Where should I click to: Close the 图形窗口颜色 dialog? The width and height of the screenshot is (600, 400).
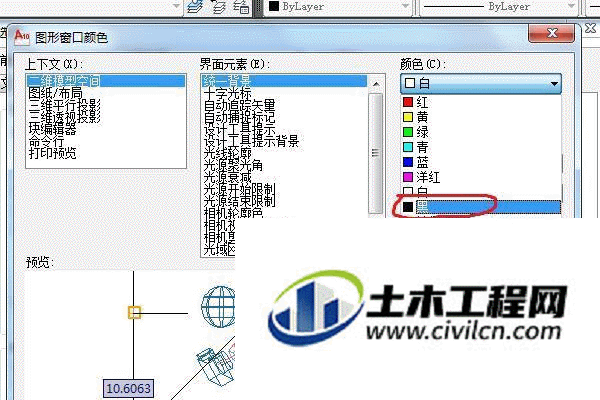(x=551, y=33)
